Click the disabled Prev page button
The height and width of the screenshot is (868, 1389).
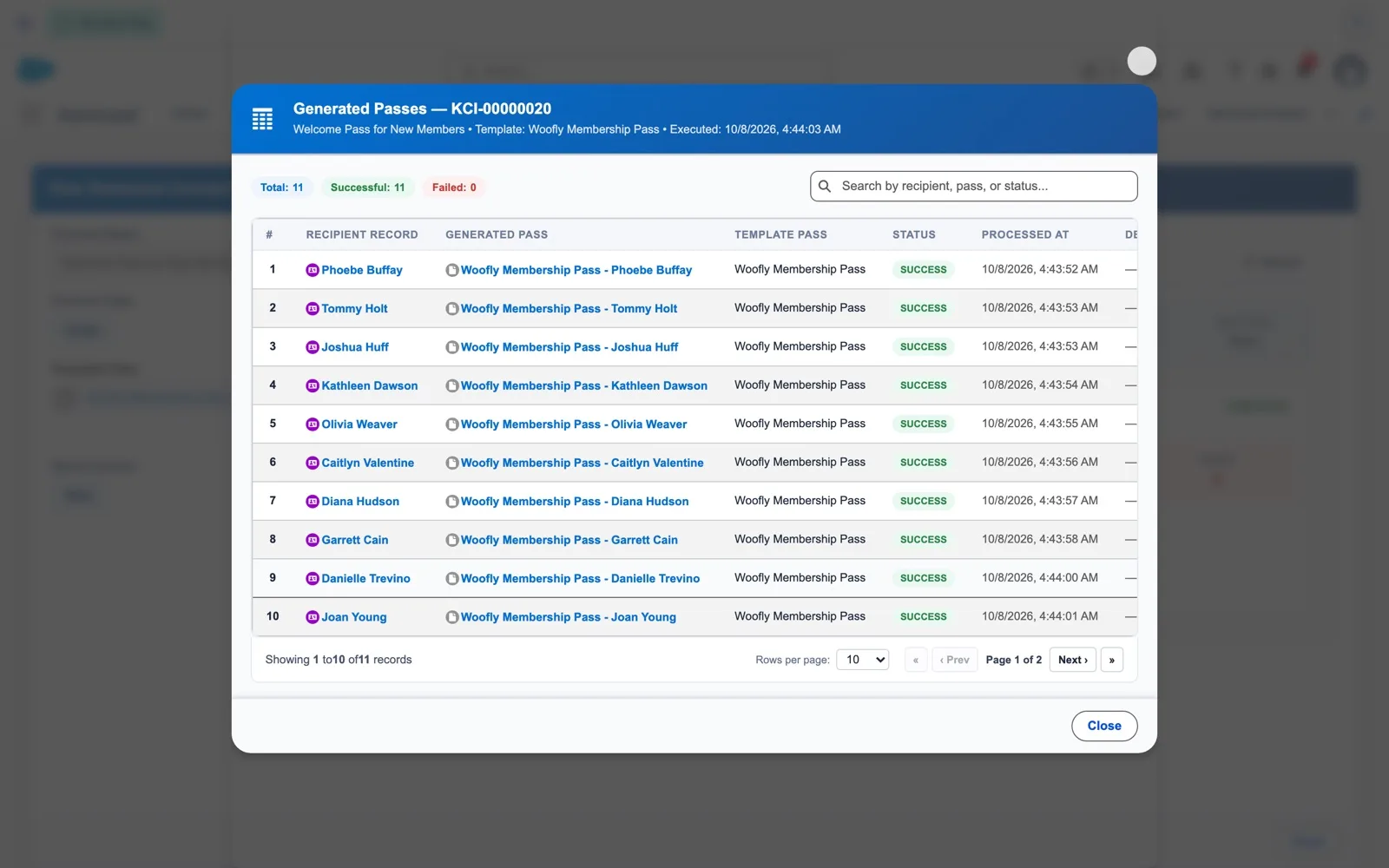(x=954, y=660)
